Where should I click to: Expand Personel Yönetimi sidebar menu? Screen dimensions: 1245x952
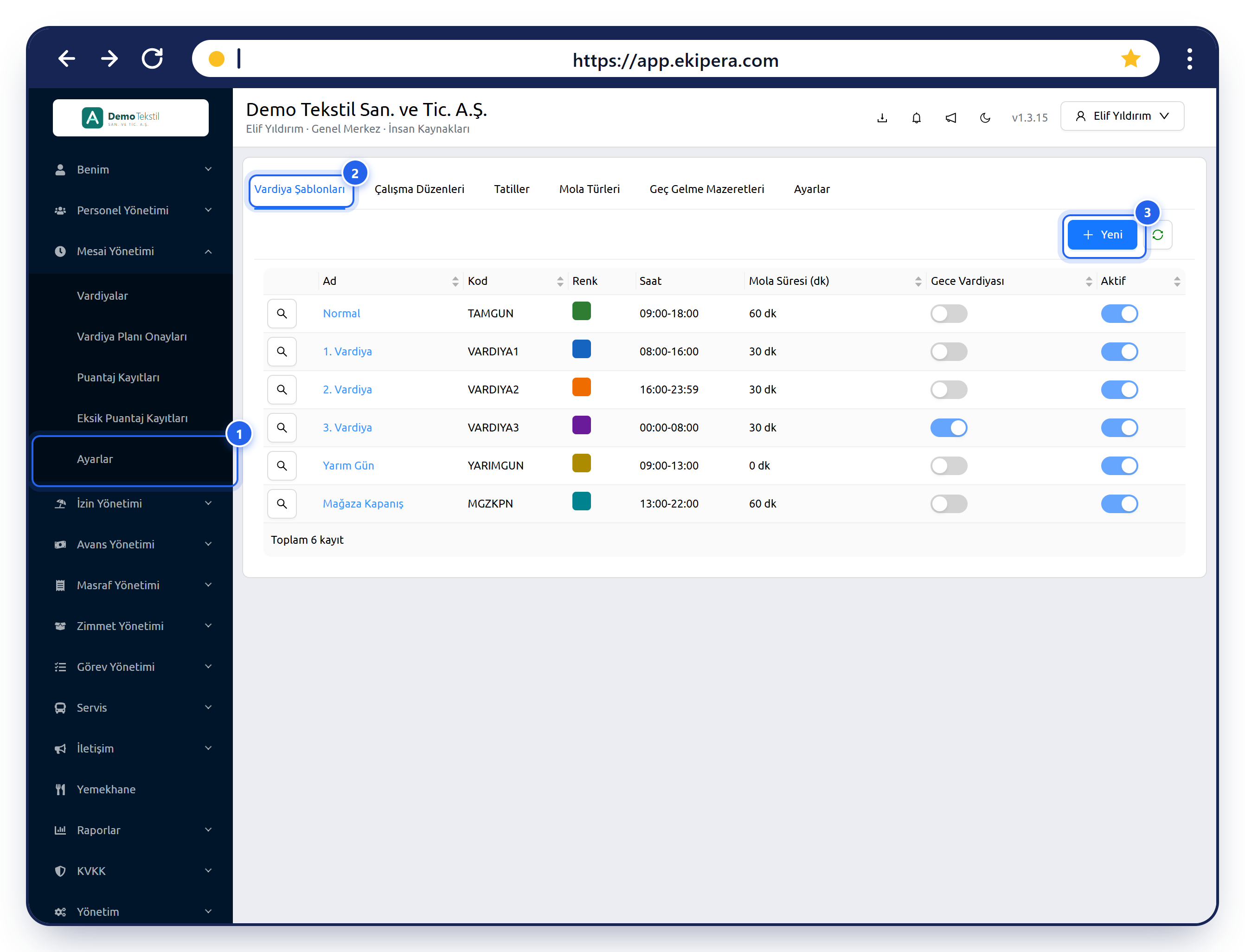click(x=131, y=210)
